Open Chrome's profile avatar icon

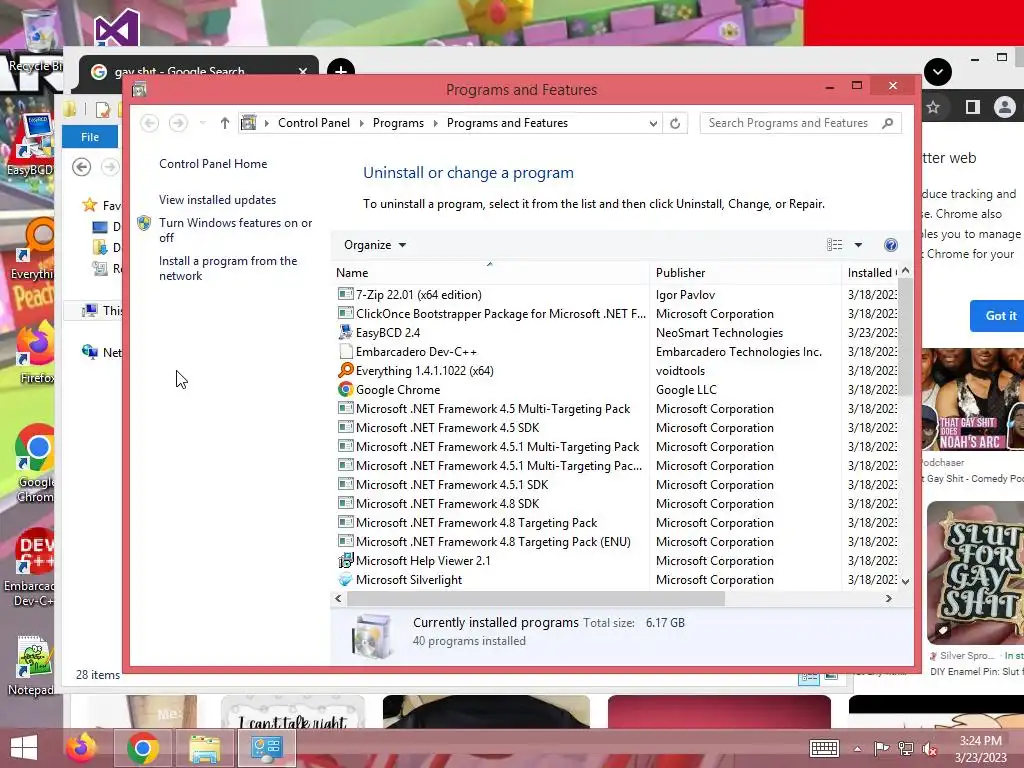coord(1004,107)
